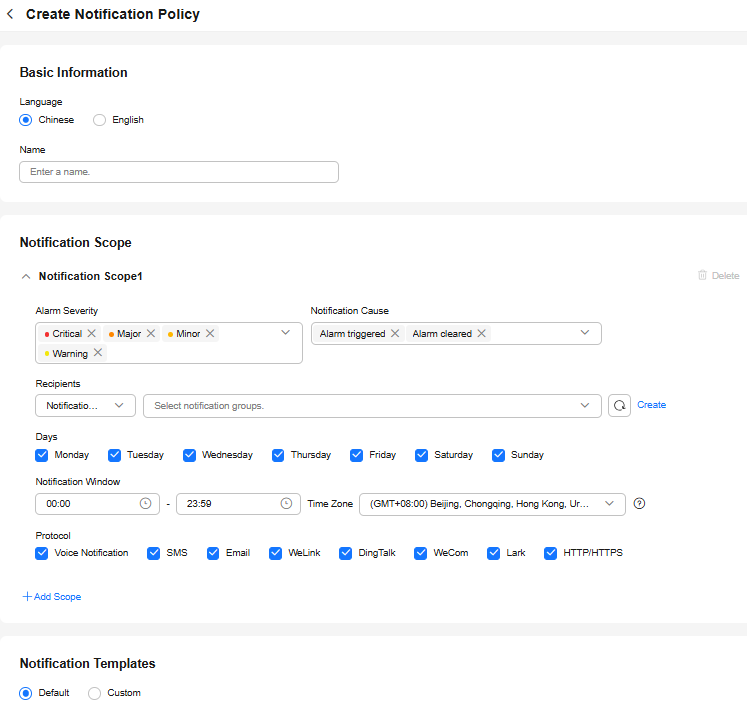This screenshot has width=747, height=711.
Task: Delete Notification Scope1 via trash icon
Action: pyautogui.click(x=703, y=276)
